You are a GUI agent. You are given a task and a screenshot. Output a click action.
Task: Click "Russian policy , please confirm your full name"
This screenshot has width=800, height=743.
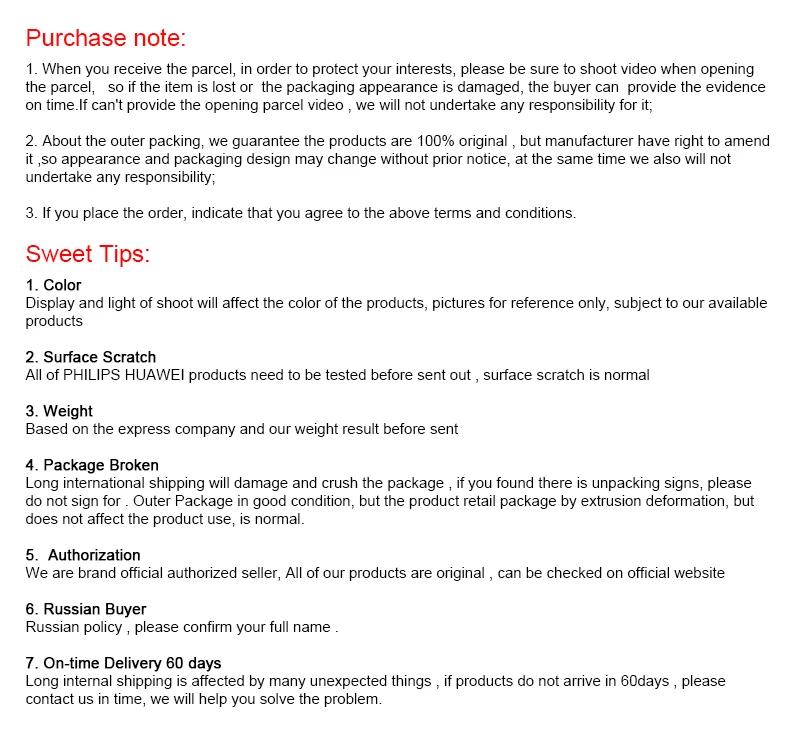(x=178, y=627)
